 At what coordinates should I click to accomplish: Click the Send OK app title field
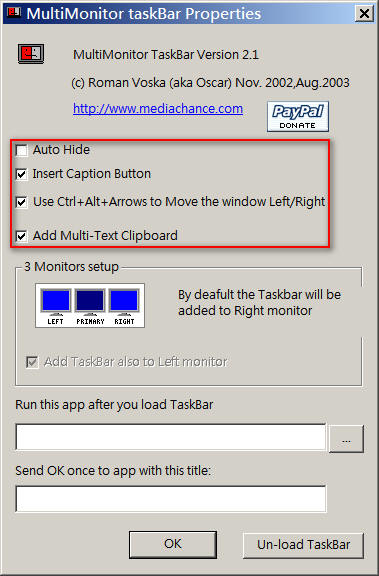(x=171, y=499)
